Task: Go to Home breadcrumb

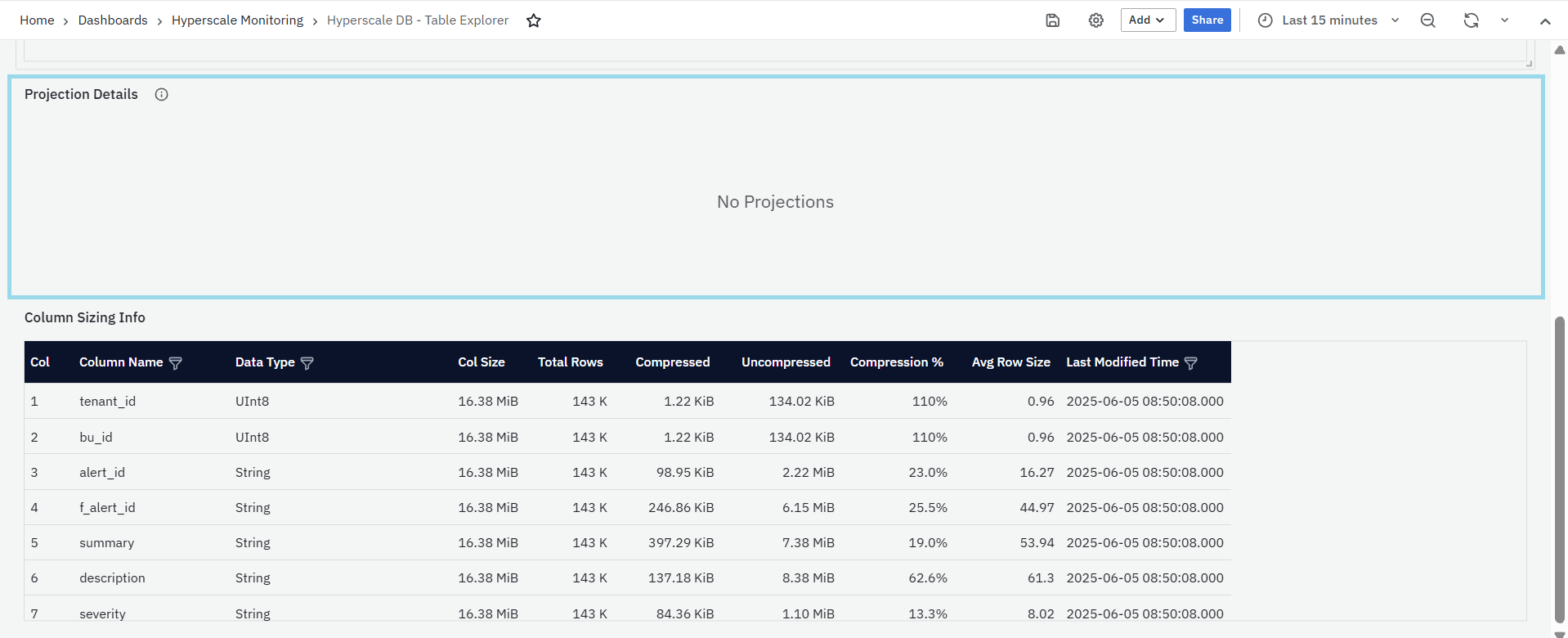Action: tap(37, 20)
